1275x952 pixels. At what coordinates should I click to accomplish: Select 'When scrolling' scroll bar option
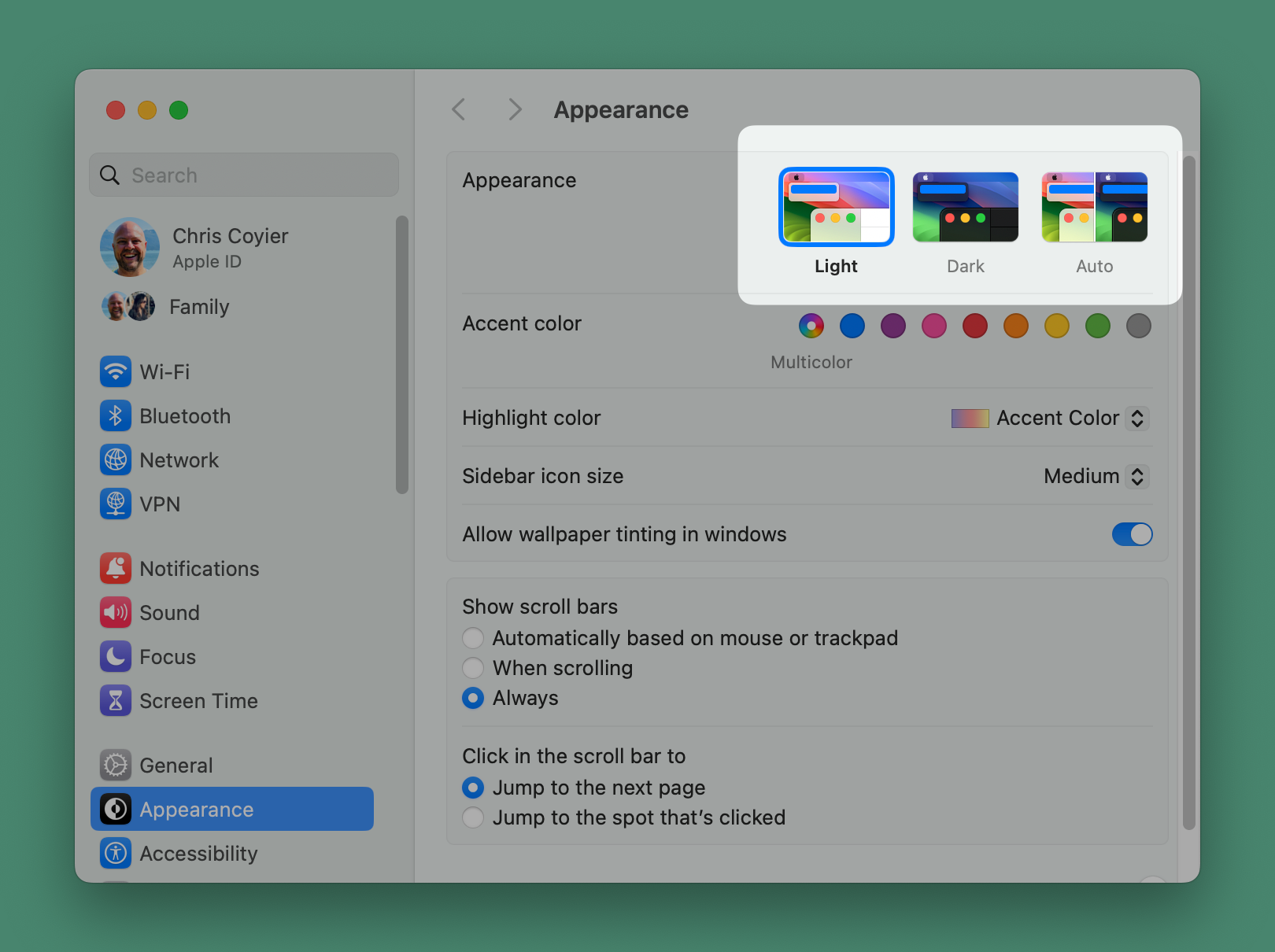473,668
